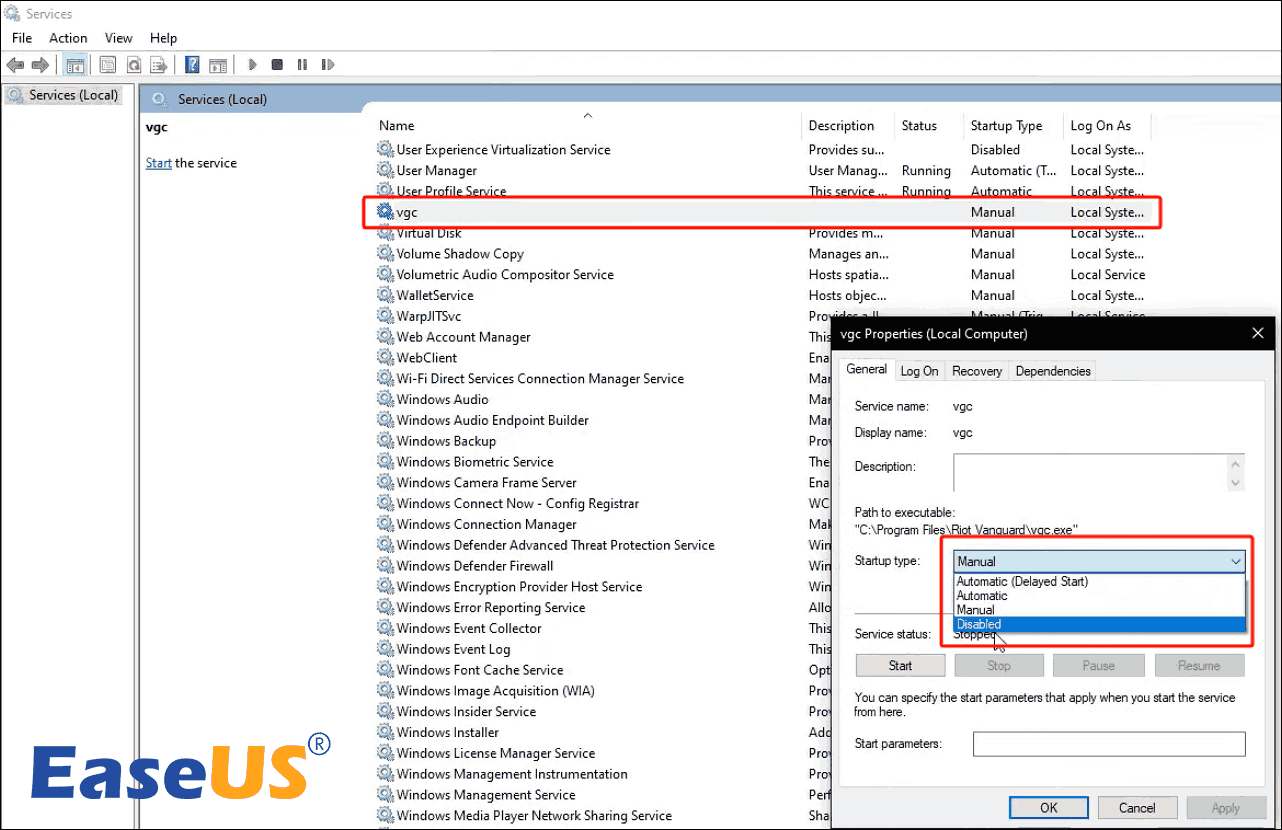1282x830 pixels.
Task: Click the Back arrow toolbar icon
Action: (x=15, y=65)
